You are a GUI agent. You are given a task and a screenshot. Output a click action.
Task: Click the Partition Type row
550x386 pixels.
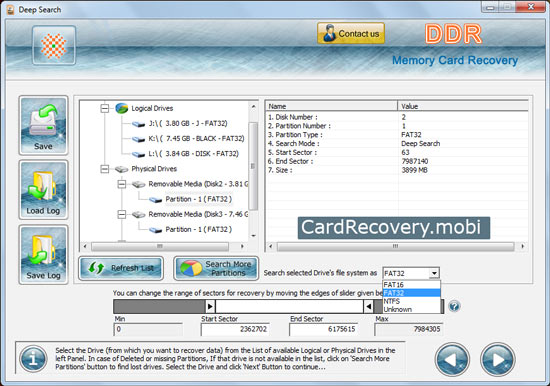click(397, 135)
